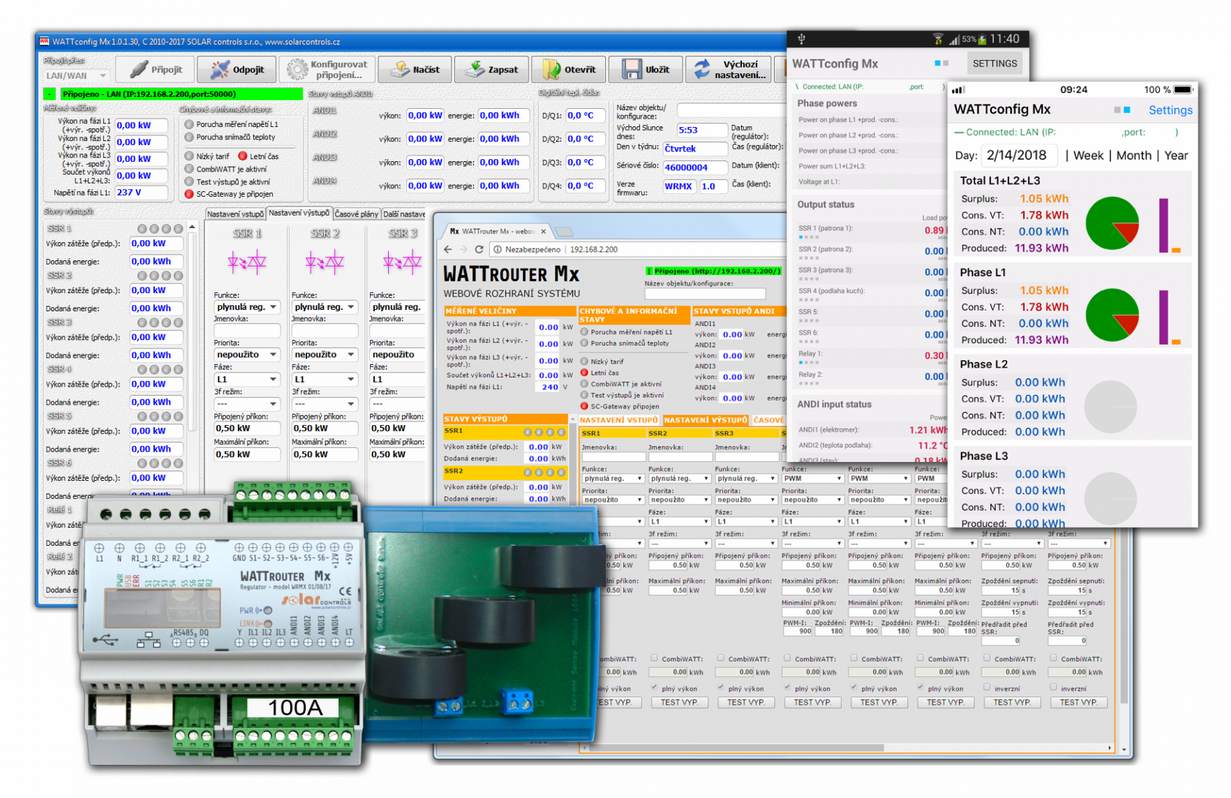This screenshot has width=1231, height=798.
Task: Click the browser address bar 192.168.2.200
Action: click(593, 249)
